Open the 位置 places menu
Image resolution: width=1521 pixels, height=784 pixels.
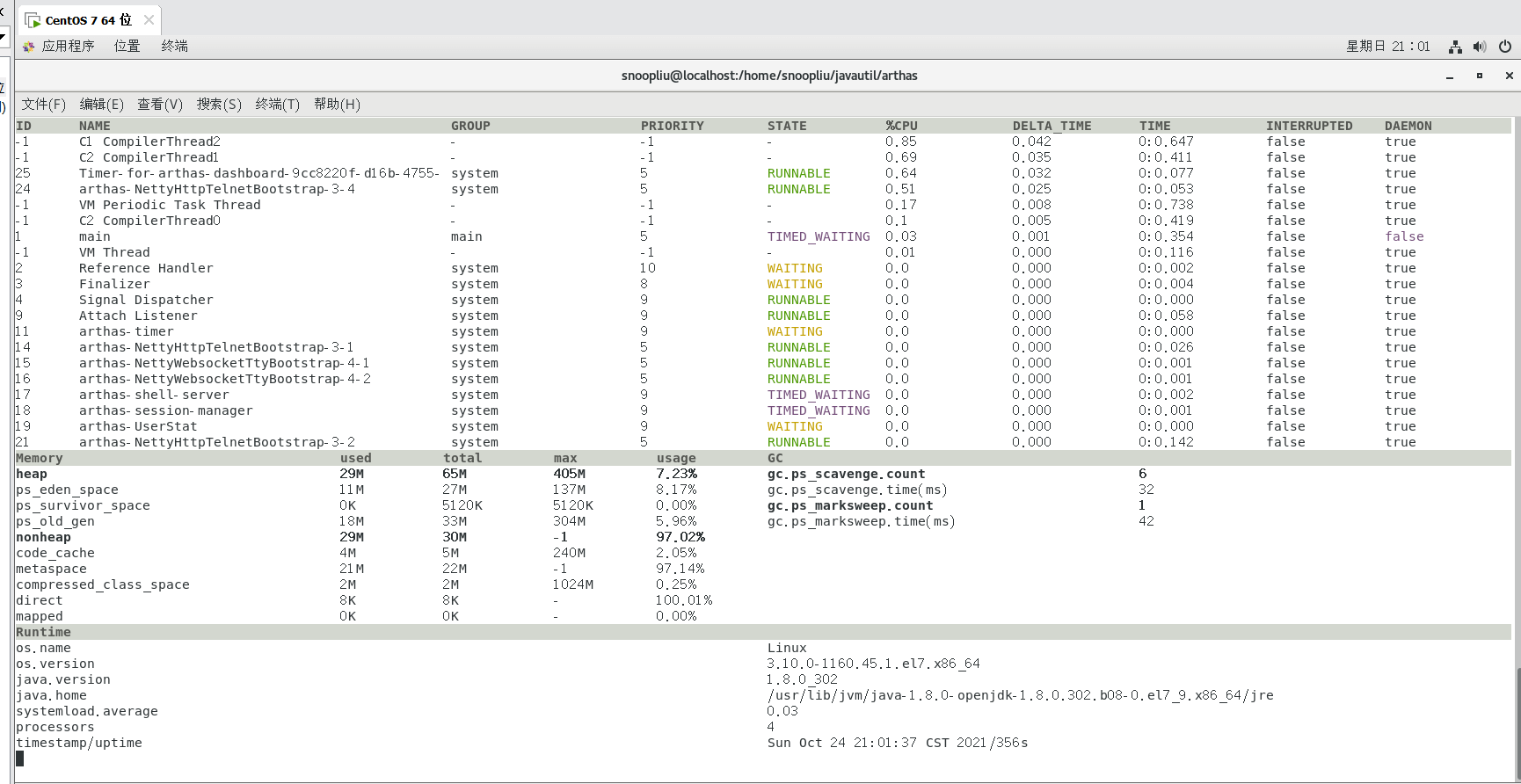point(127,47)
